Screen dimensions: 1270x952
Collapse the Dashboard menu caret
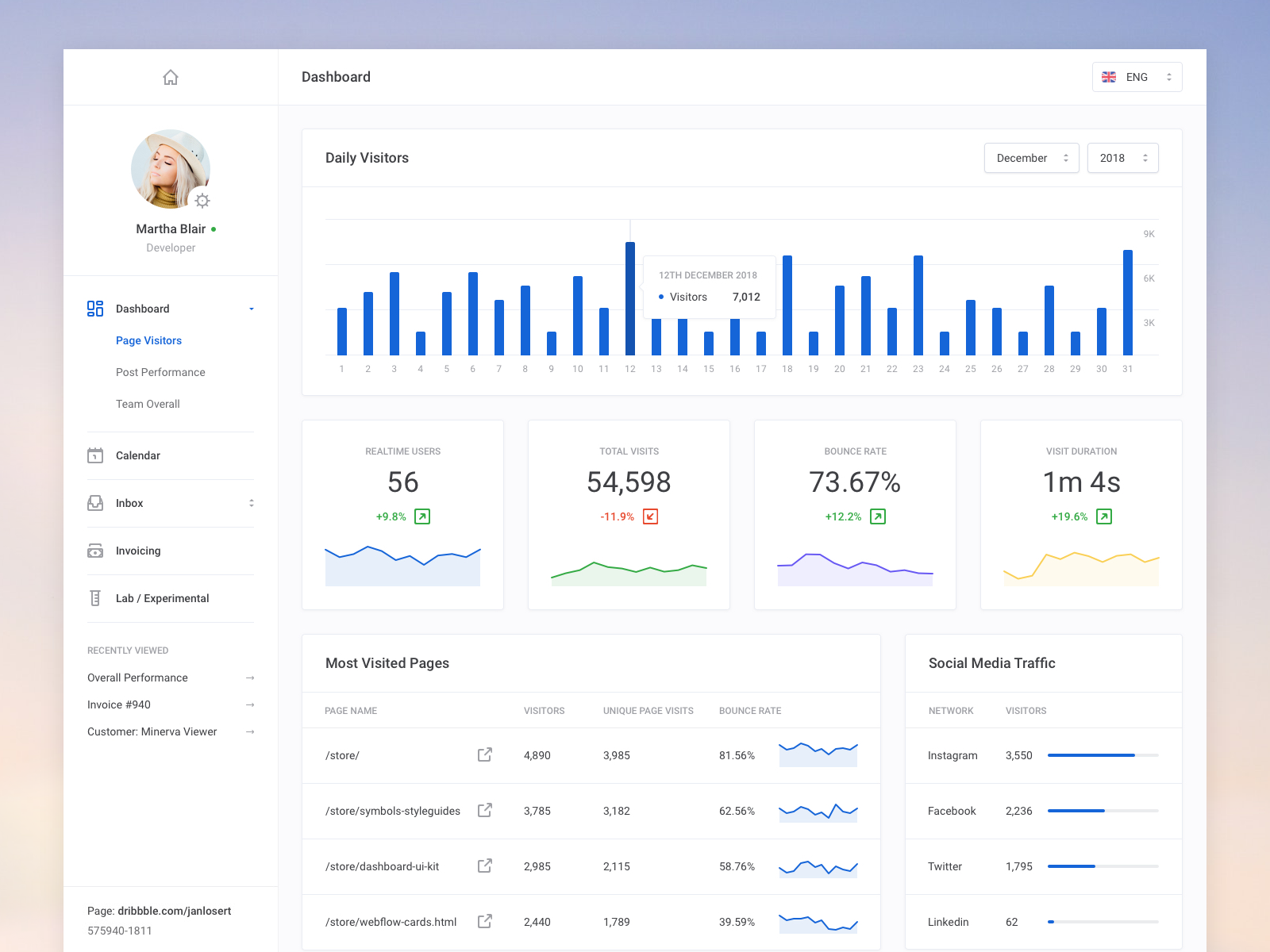[x=252, y=309]
